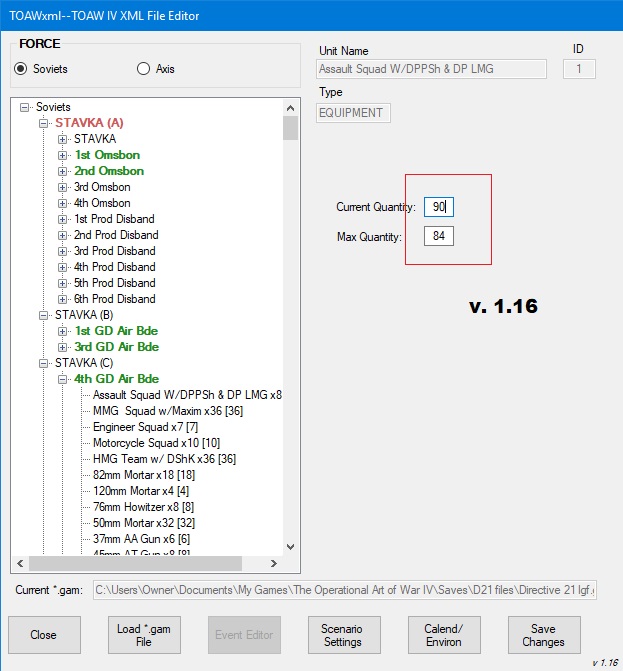623x671 pixels.
Task: Select 76mm Howitzer x8 row
Action: (143, 507)
